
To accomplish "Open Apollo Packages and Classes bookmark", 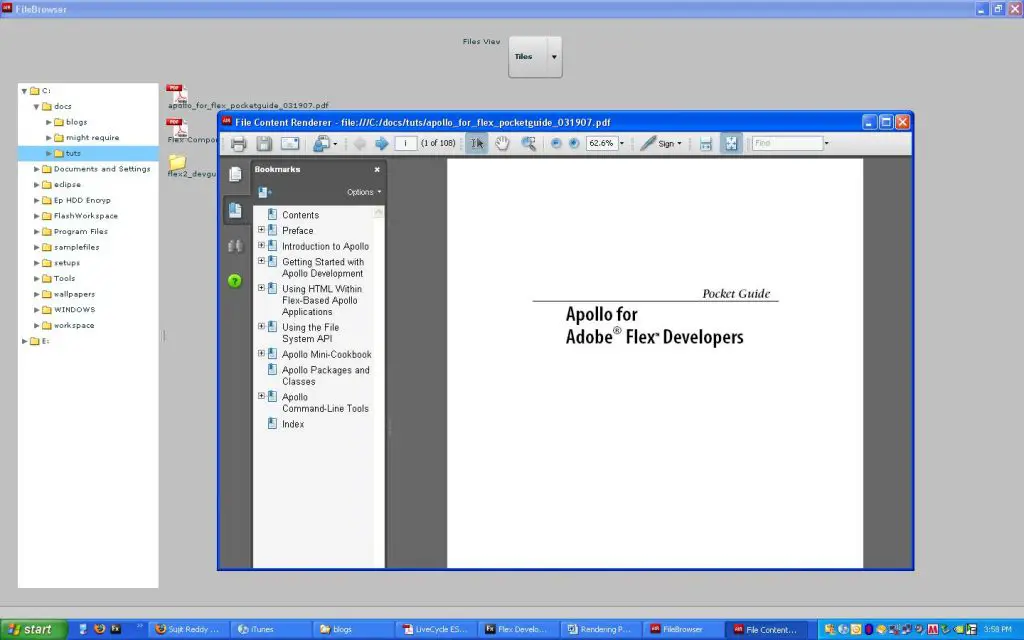I will coord(325,376).
